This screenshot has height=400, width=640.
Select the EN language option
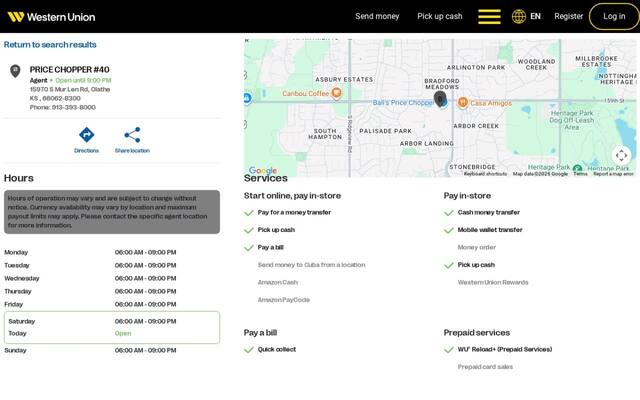(536, 16)
